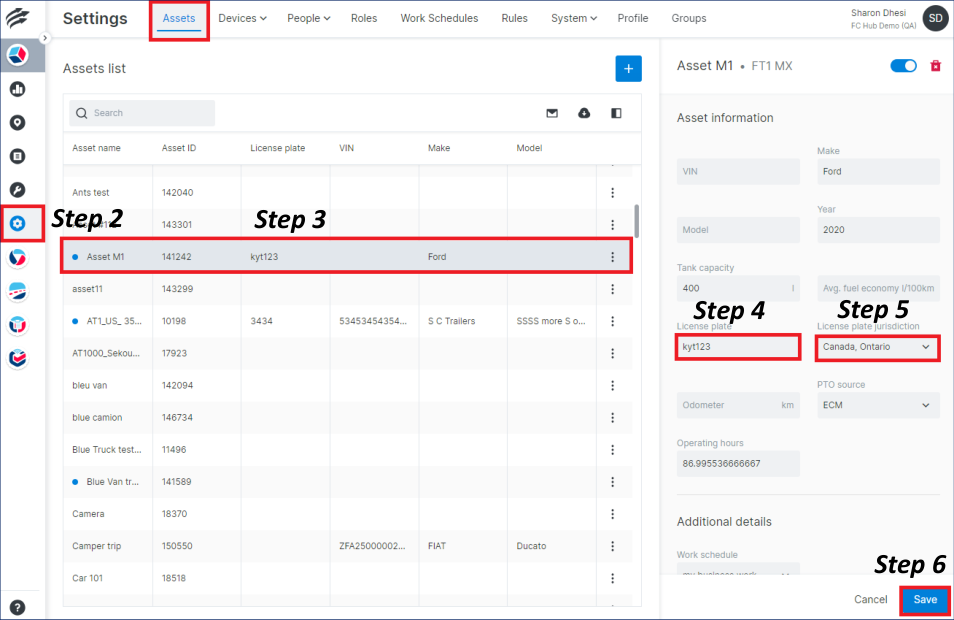Click the Save button
The width and height of the screenshot is (954, 620).
pyautogui.click(x=924, y=600)
